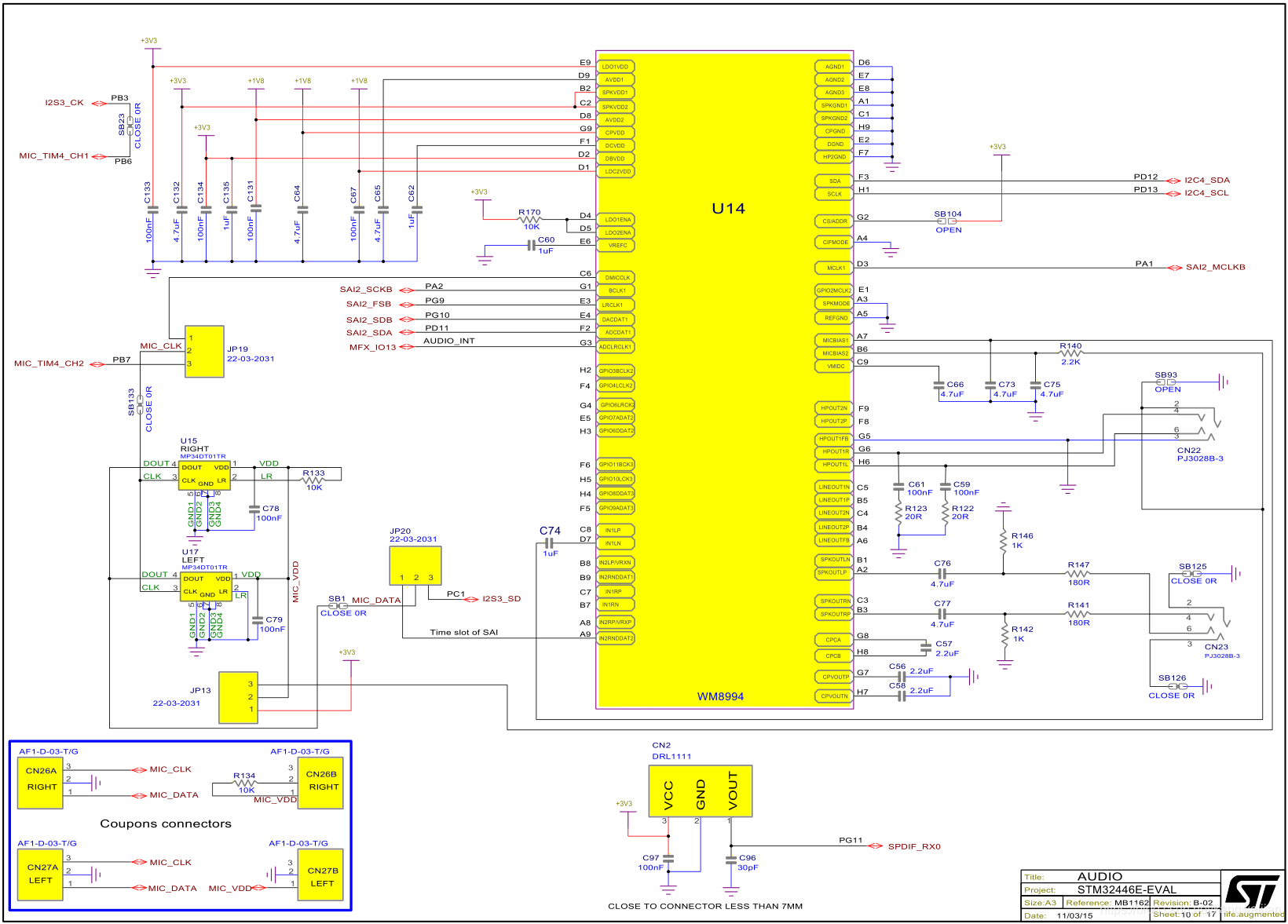Select CLOSE TO CONNECTOR LESS THAN 7MM note
Image resolution: width=1288 pixels, height=924 pixels.
[x=705, y=906]
